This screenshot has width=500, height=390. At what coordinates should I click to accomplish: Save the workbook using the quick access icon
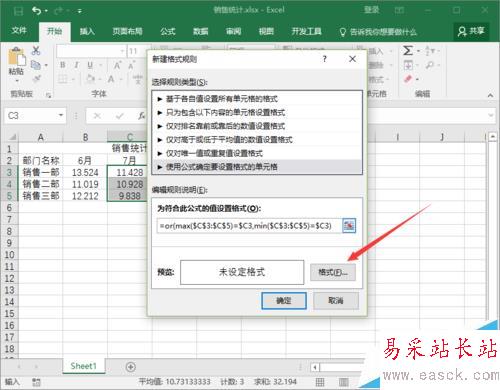[x=18, y=11]
